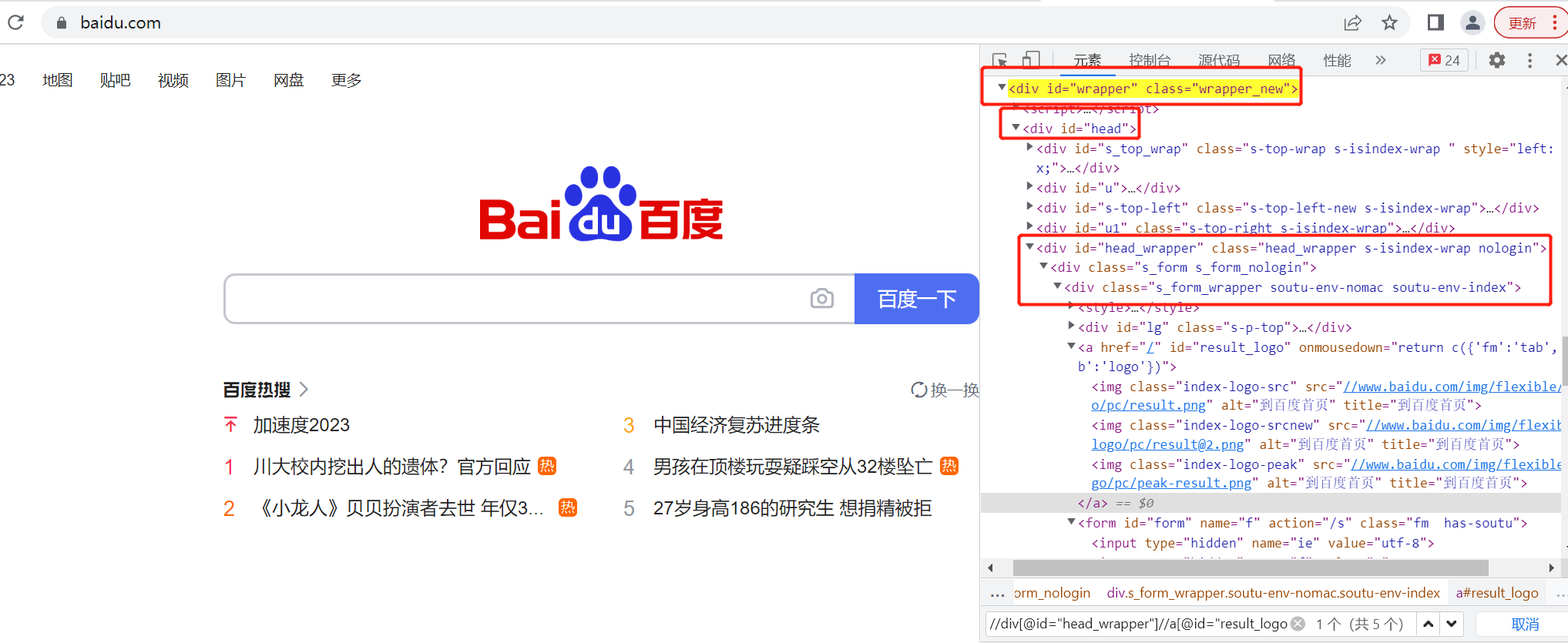Click the chevron next to 百度热搜

(x=304, y=390)
